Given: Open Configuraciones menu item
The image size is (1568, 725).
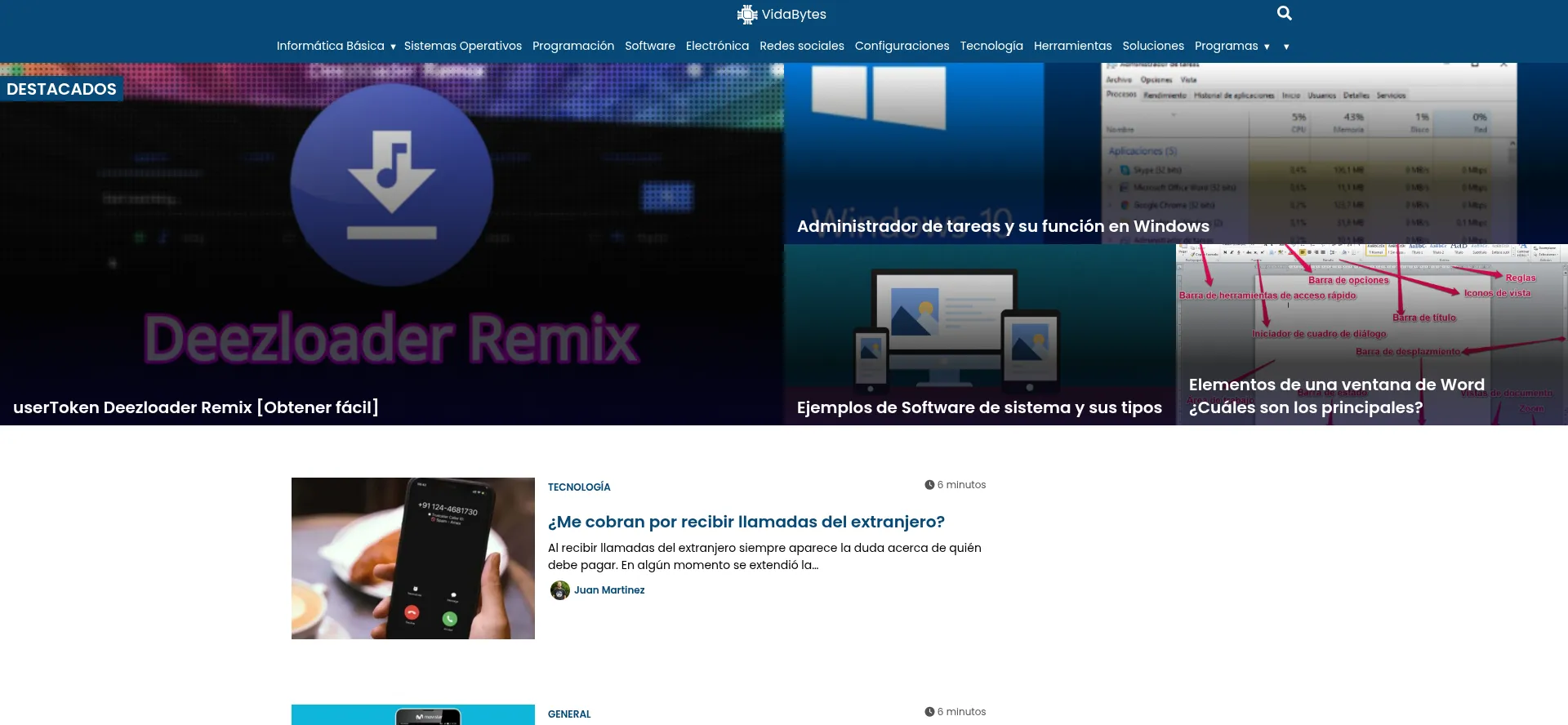Looking at the screenshot, I should pyautogui.click(x=902, y=46).
